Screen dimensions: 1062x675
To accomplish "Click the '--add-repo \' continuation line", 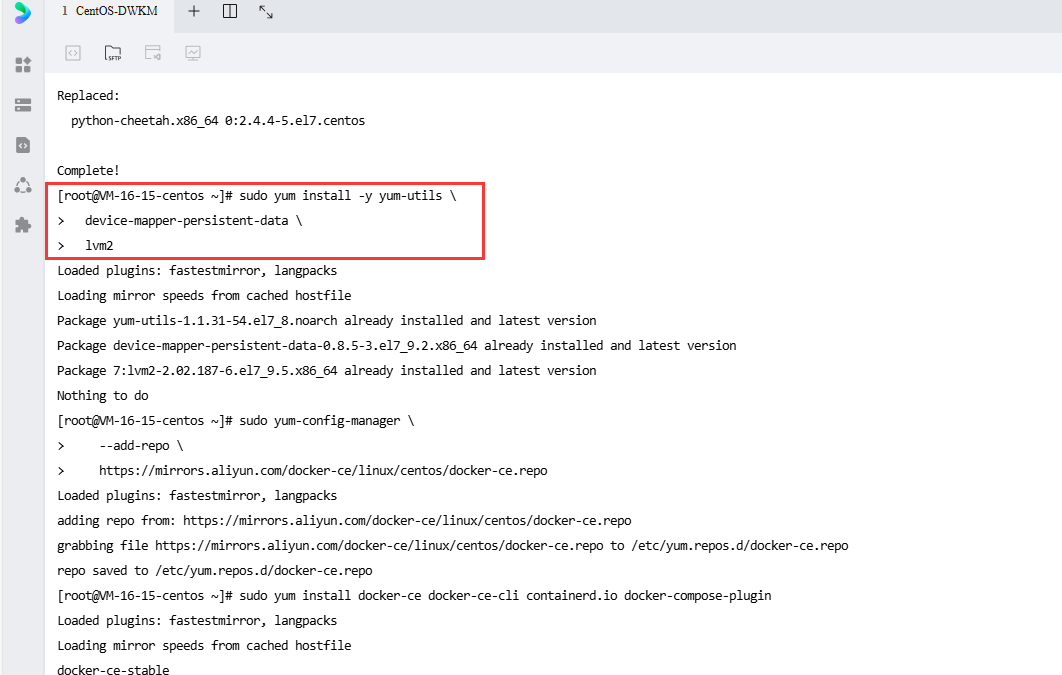I will (141, 445).
